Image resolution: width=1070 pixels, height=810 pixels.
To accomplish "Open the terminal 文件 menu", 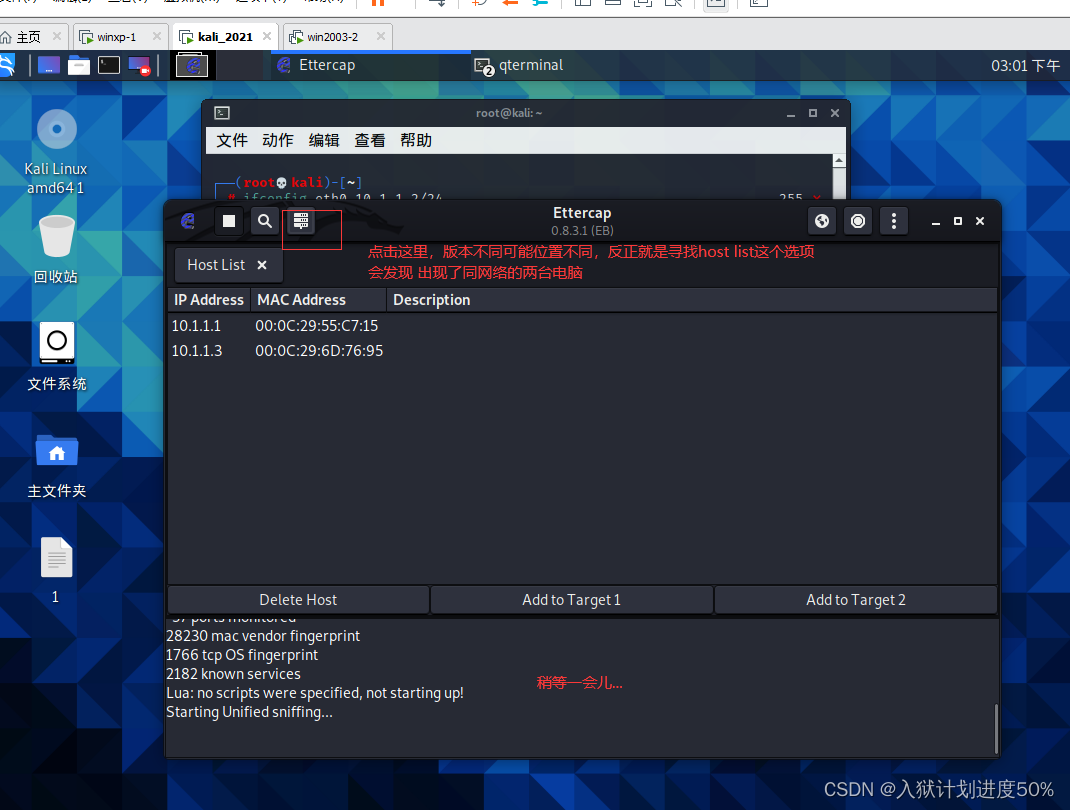I will tap(232, 141).
